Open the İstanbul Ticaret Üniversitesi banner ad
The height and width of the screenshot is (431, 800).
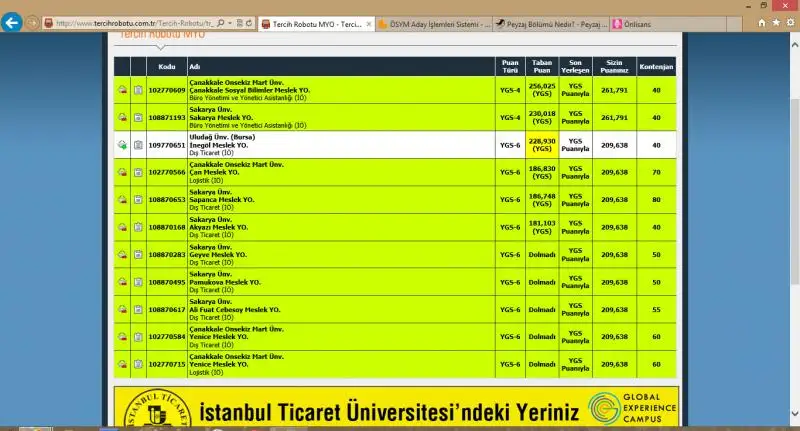click(396, 411)
